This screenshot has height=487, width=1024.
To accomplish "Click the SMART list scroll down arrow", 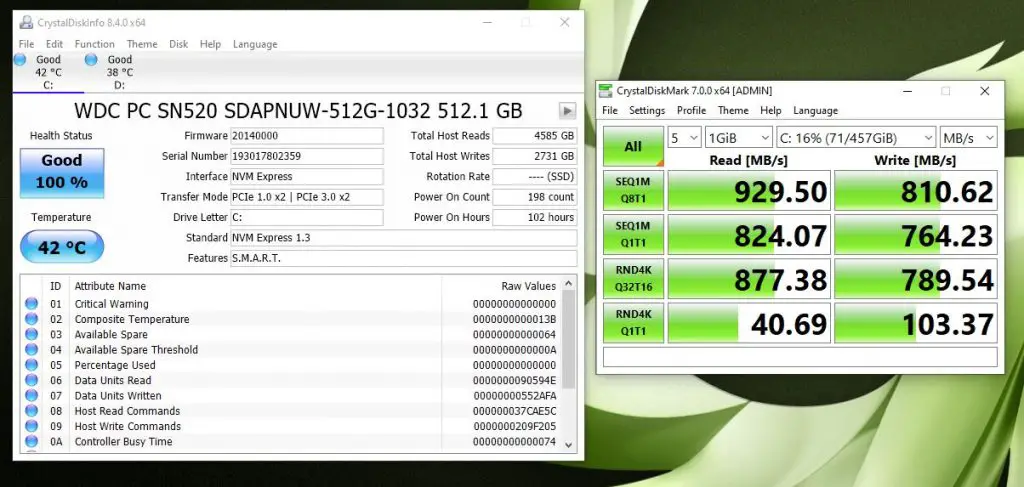I will pos(568,445).
